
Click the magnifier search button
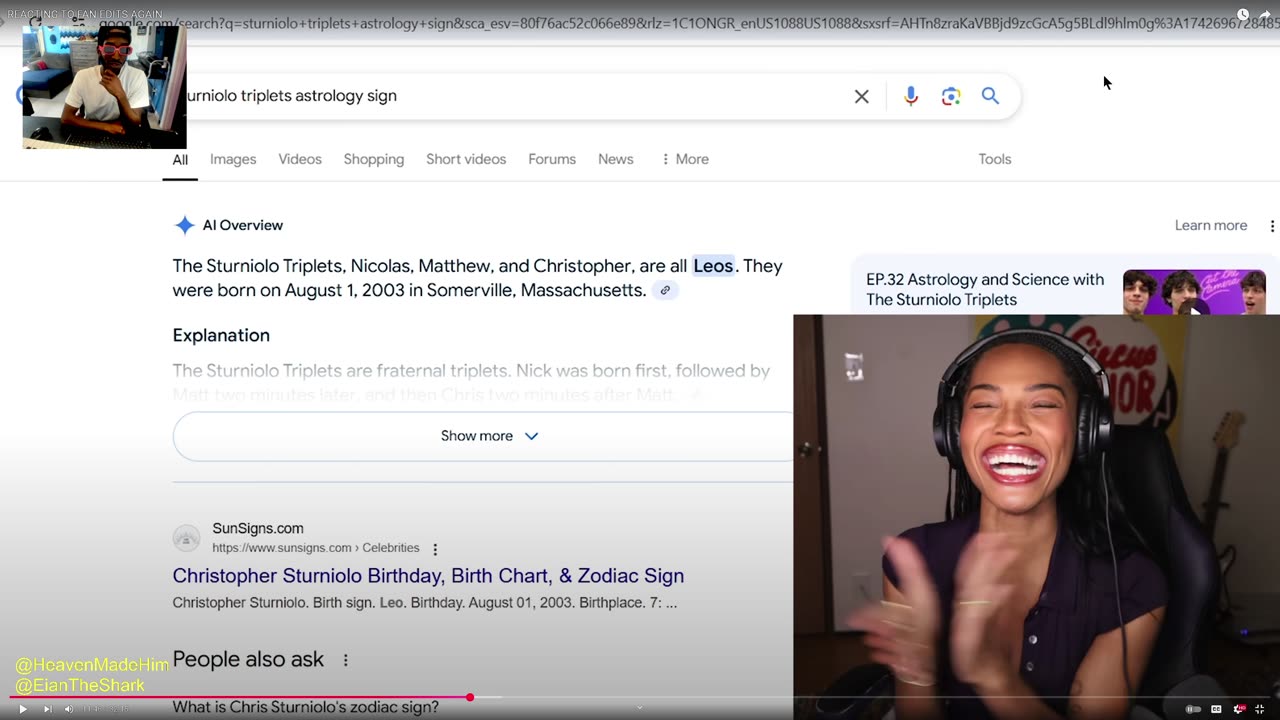[990, 96]
